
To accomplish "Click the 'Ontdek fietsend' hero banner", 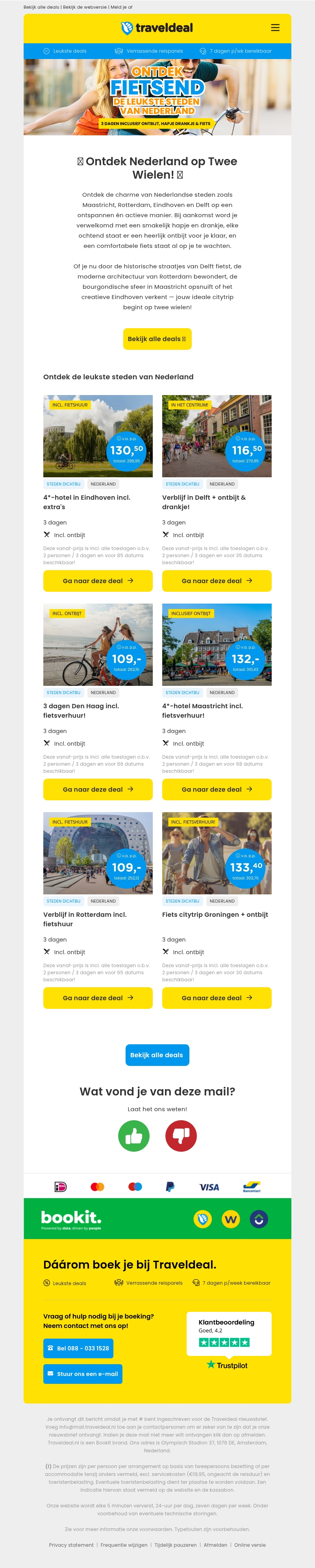I will click(157, 98).
